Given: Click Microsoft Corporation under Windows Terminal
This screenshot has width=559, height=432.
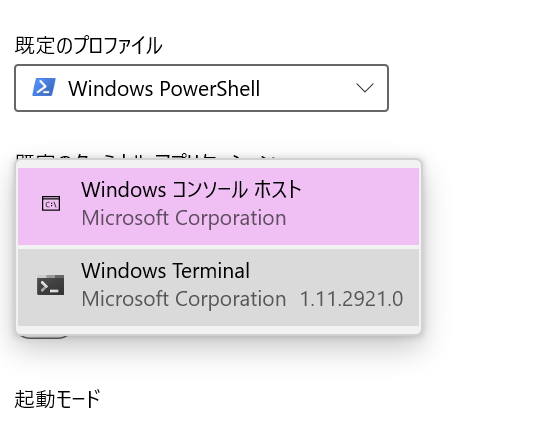Looking at the screenshot, I should click(x=184, y=299).
